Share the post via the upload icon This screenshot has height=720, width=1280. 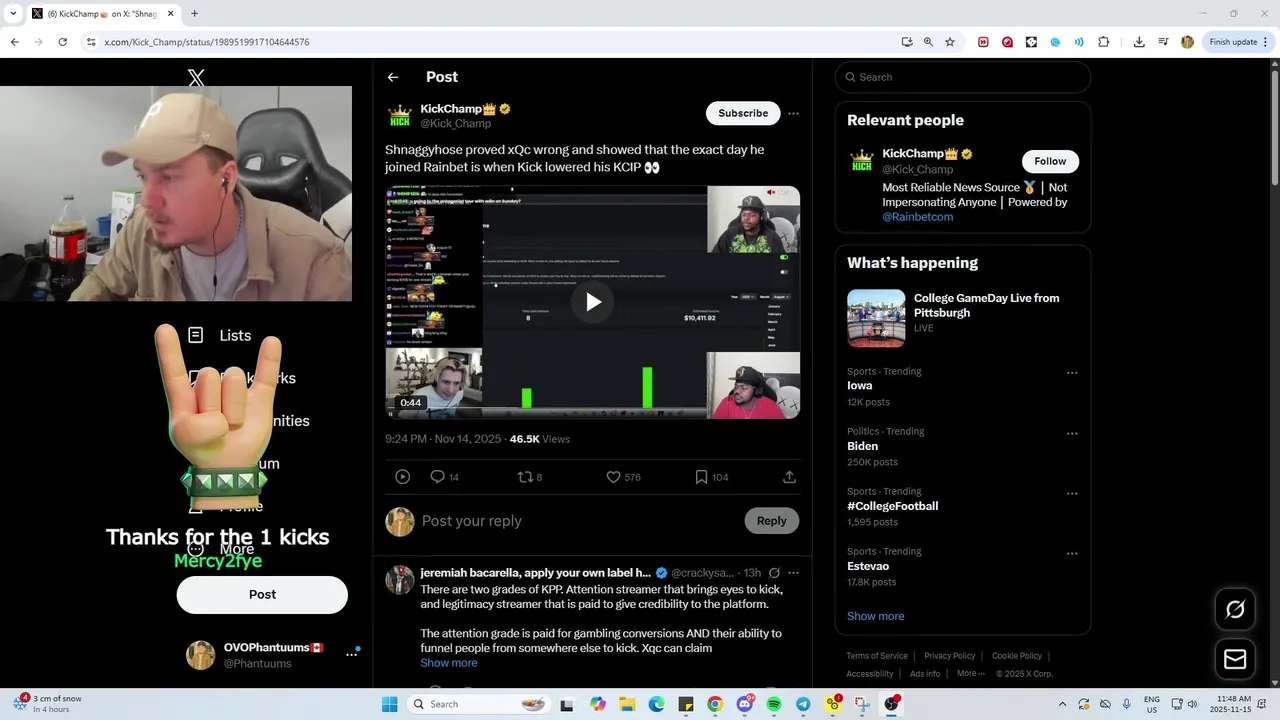(x=789, y=477)
